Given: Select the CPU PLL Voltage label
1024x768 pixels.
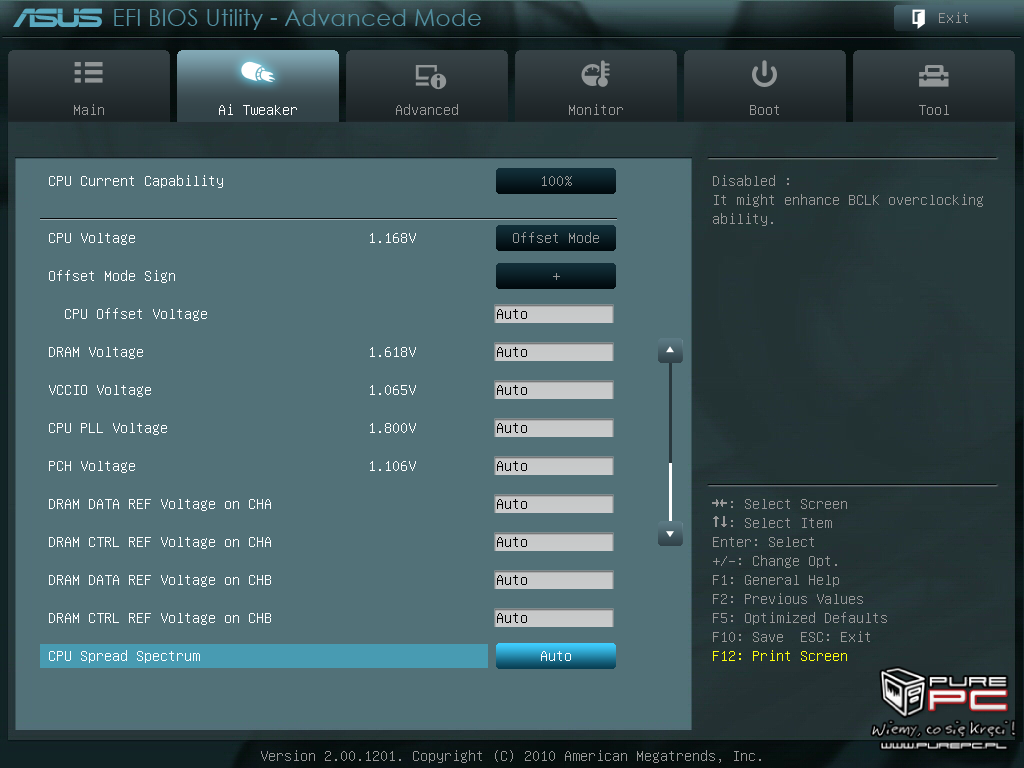Looking at the screenshot, I should tap(108, 428).
